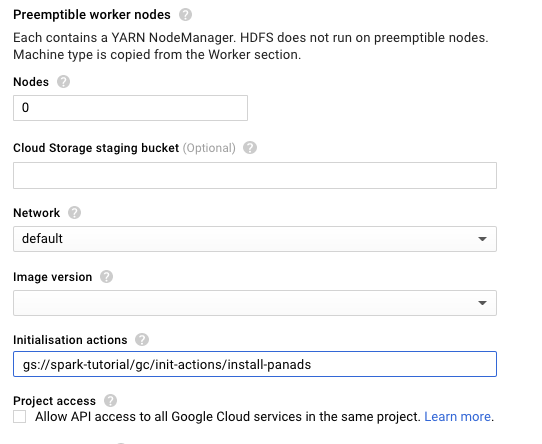Click the Network help question mark icon
This screenshot has height=444, width=542.
pos(74,213)
